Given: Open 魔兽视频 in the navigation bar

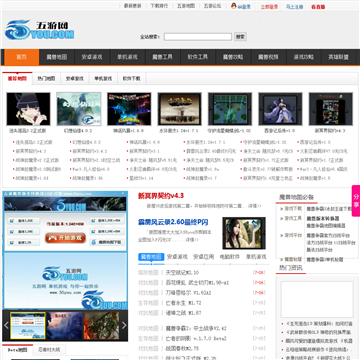Looking at the screenshot, I should pos(268,57).
